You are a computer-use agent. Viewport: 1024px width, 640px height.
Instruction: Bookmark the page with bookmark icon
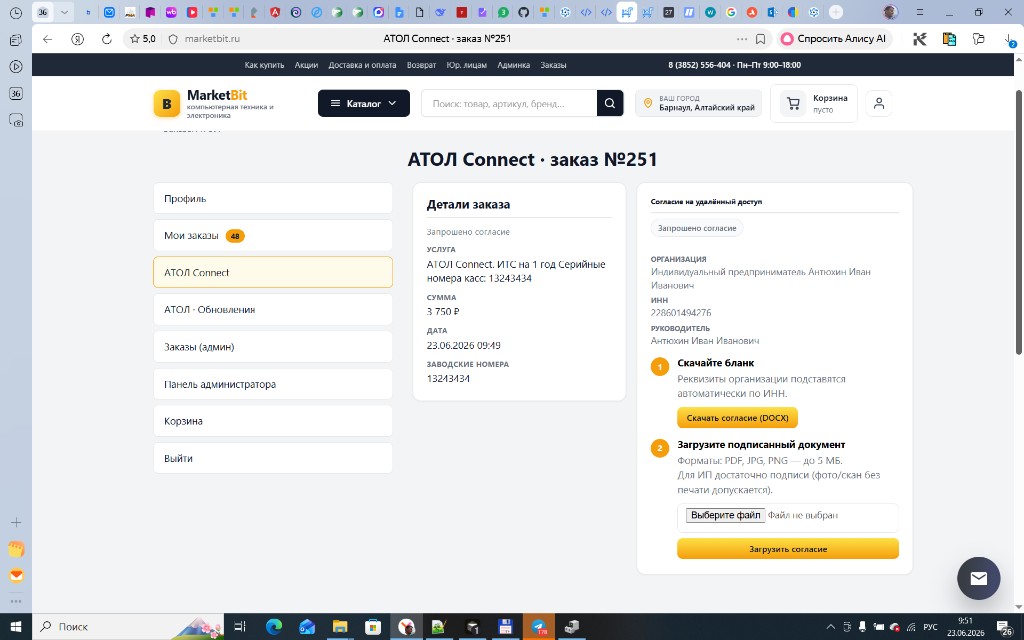click(760, 39)
